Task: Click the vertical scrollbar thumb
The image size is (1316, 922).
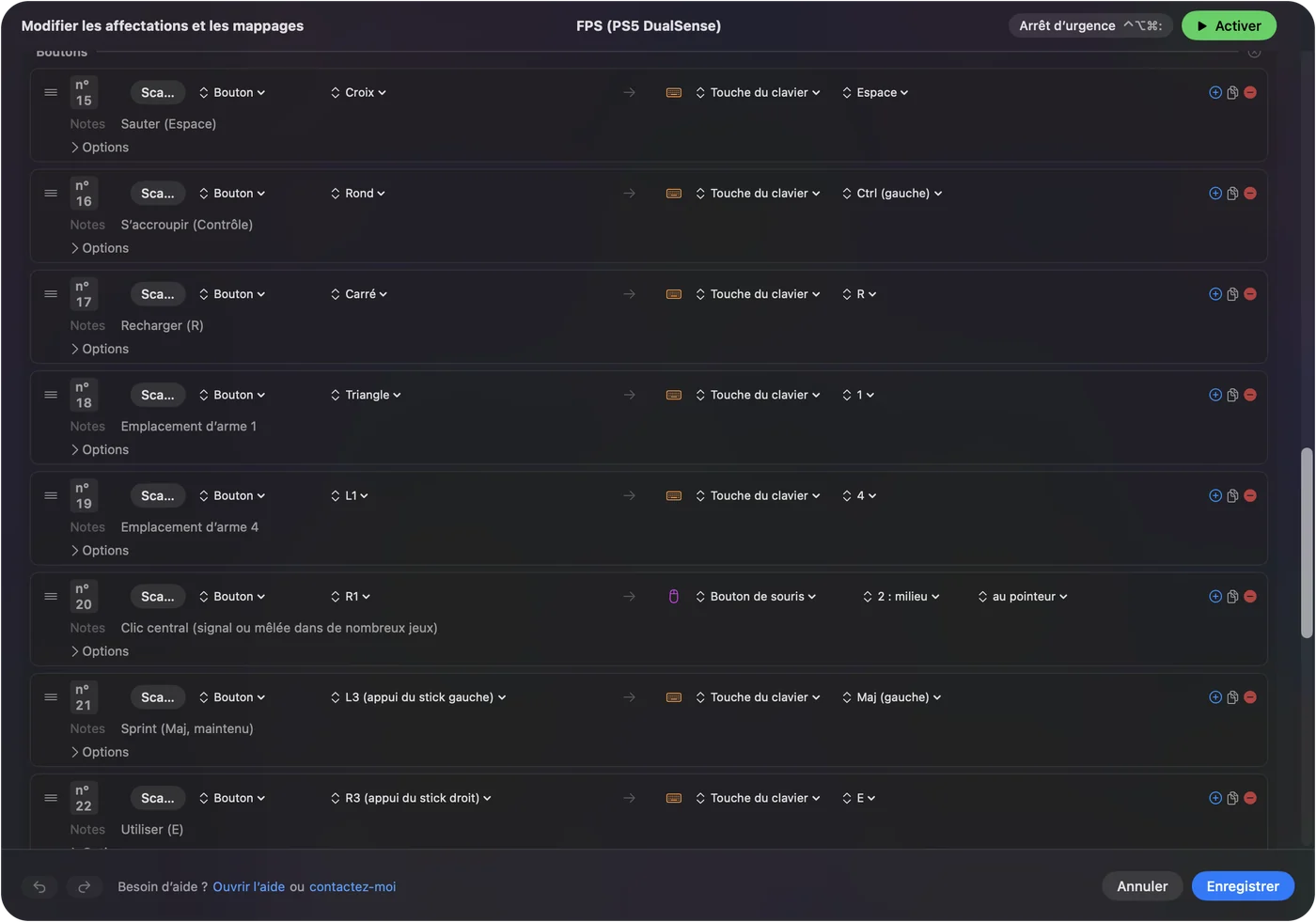Action: coord(1307,543)
